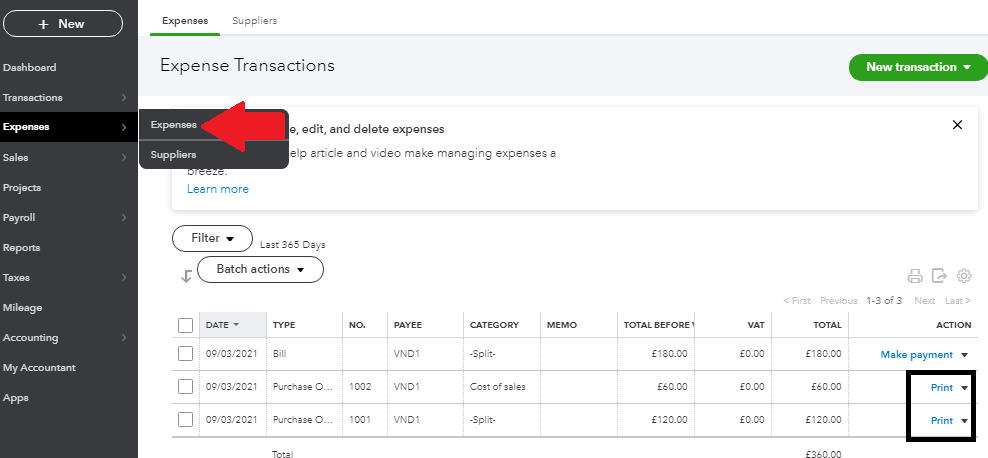Click the export icon above the table

(939, 276)
